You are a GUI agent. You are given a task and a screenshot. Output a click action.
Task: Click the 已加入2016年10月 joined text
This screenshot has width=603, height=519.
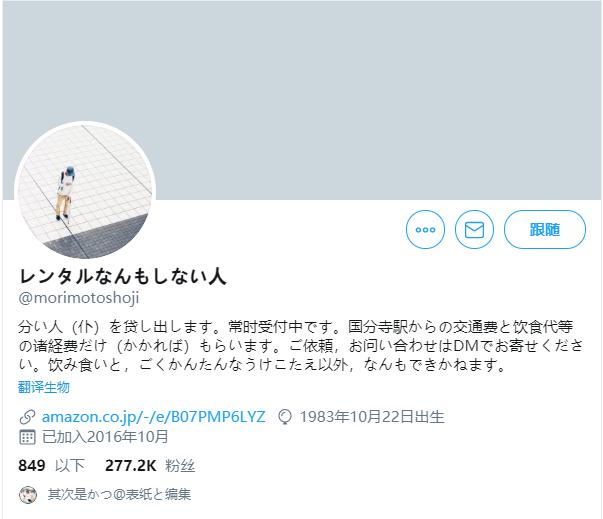pos(105,437)
